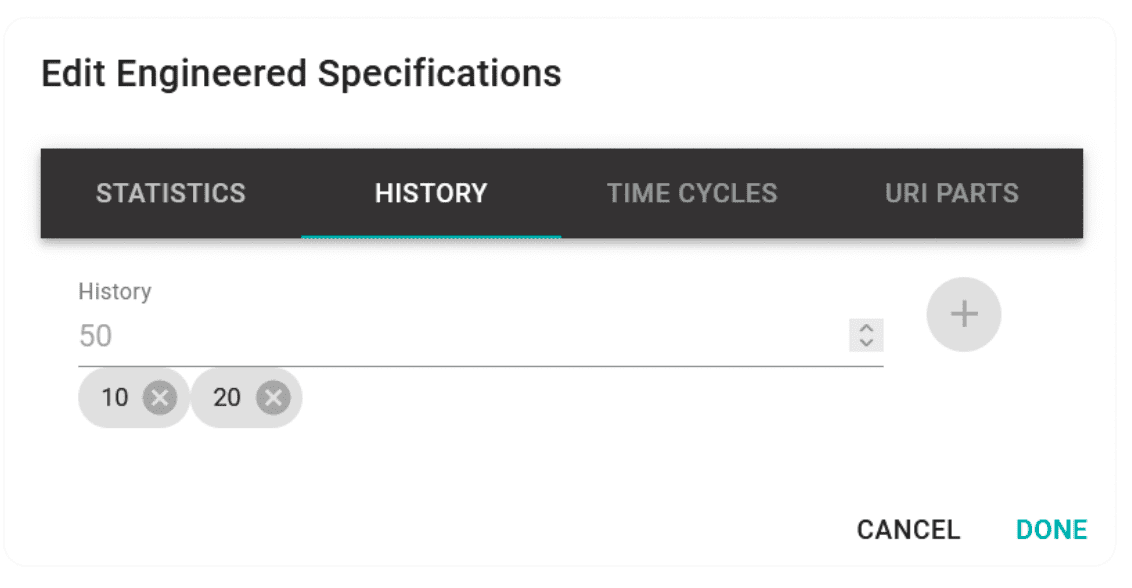This screenshot has width=1132, height=588.
Task: Open the Time Cycles tab
Action: (692, 194)
